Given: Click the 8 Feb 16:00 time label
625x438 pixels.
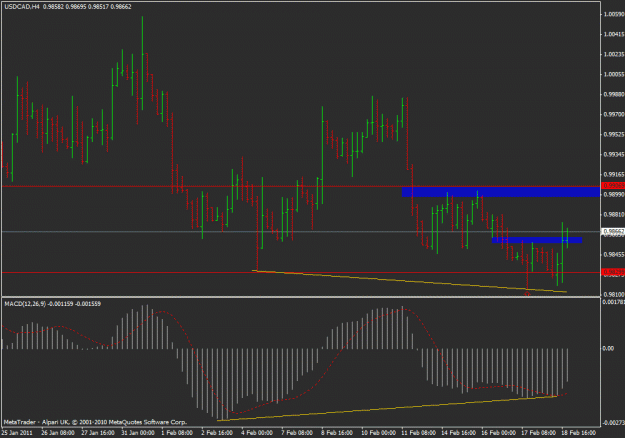Looking at the screenshot, I should click(337, 432).
